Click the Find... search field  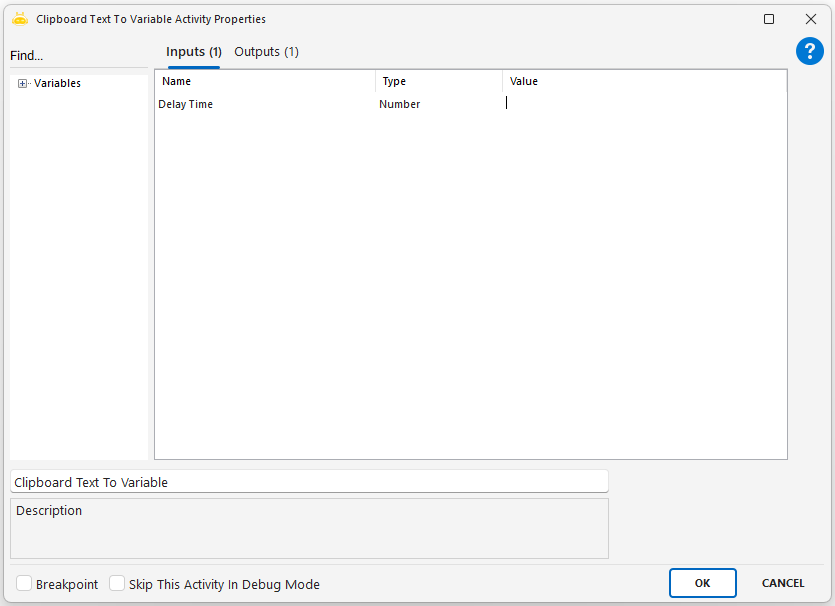point(78,56)
